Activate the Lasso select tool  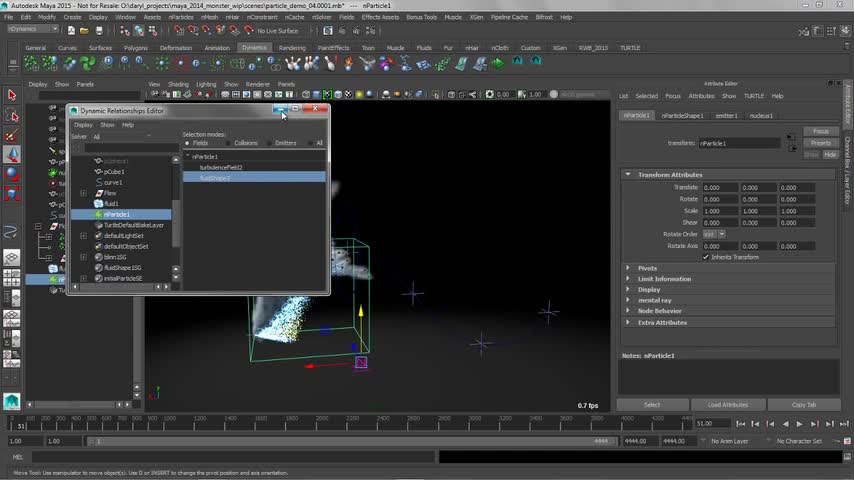(12, 115)
